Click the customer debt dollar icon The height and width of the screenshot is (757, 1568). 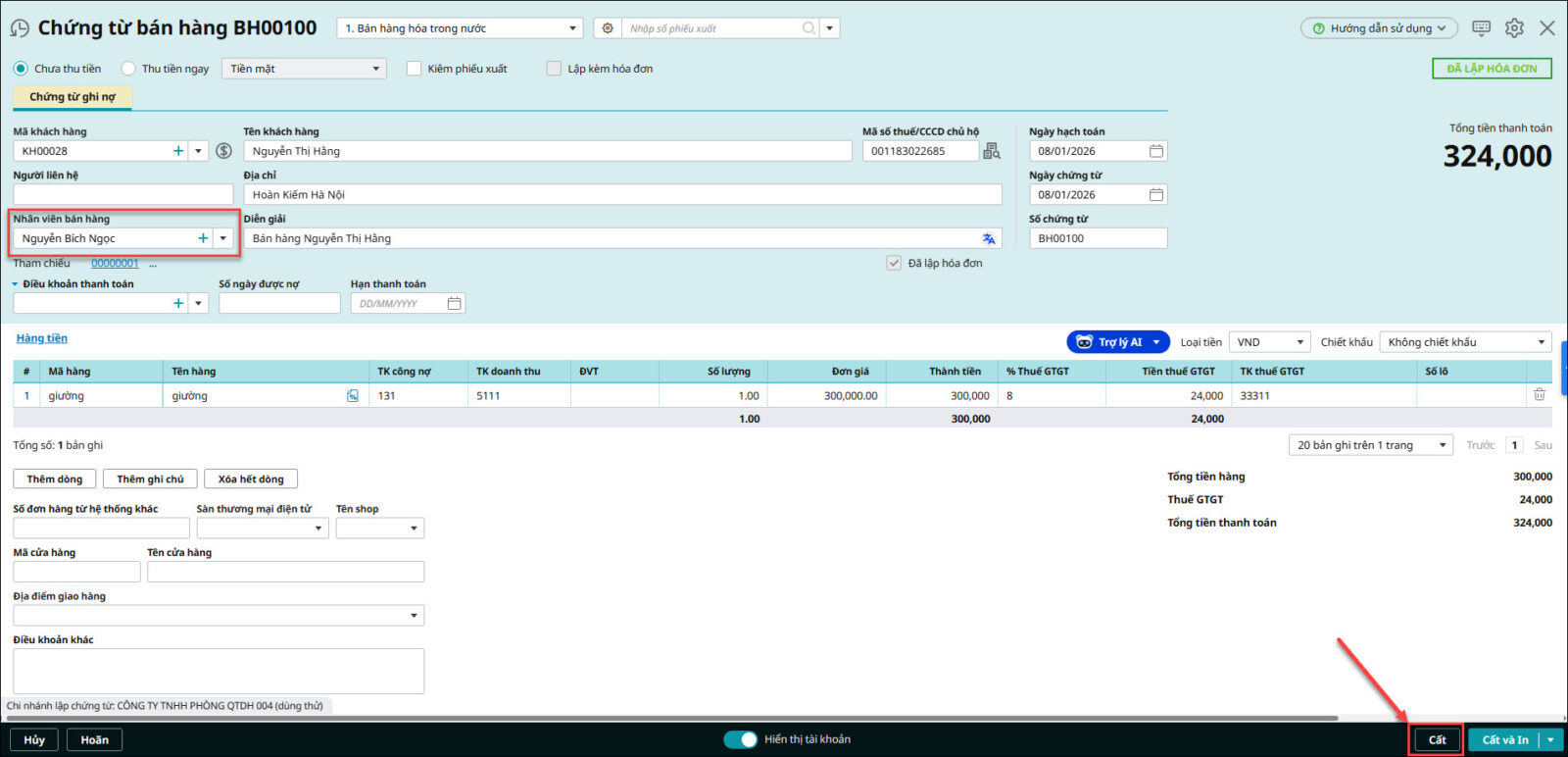[223, 151]
